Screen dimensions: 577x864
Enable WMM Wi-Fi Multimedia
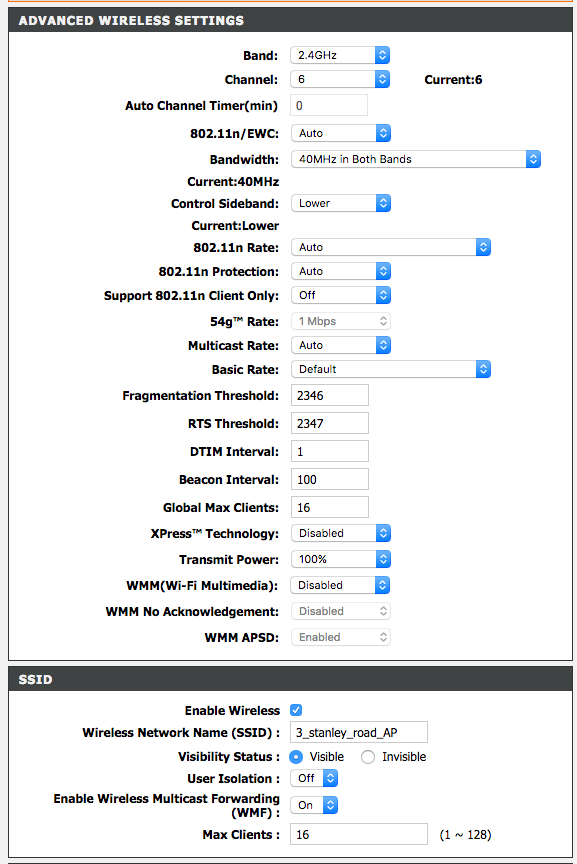tap(341, 585)
